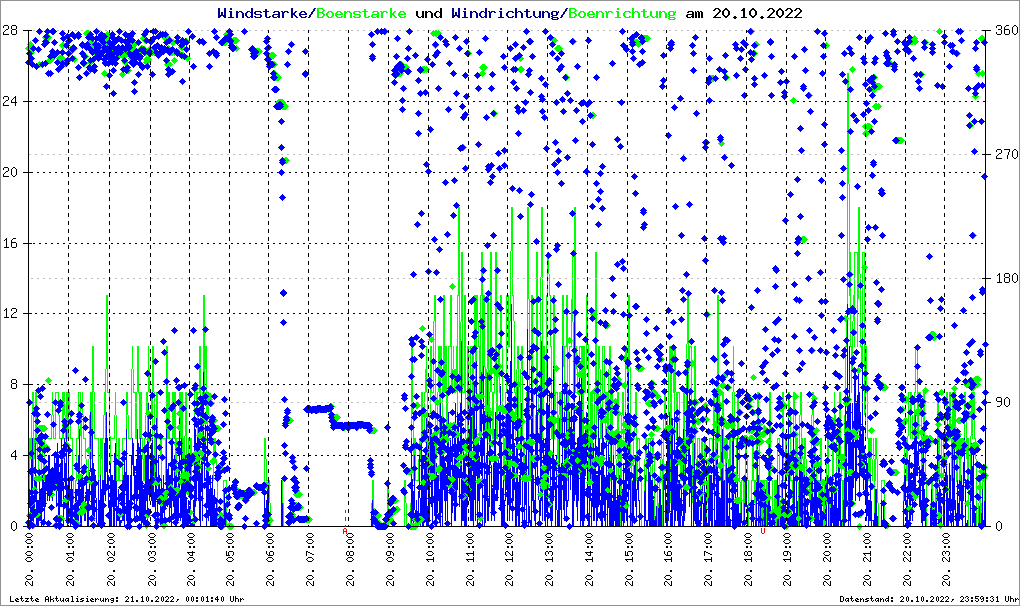Click time axis label '00:00'
This screenshot has height=606, width=1020.
(29, 549)
